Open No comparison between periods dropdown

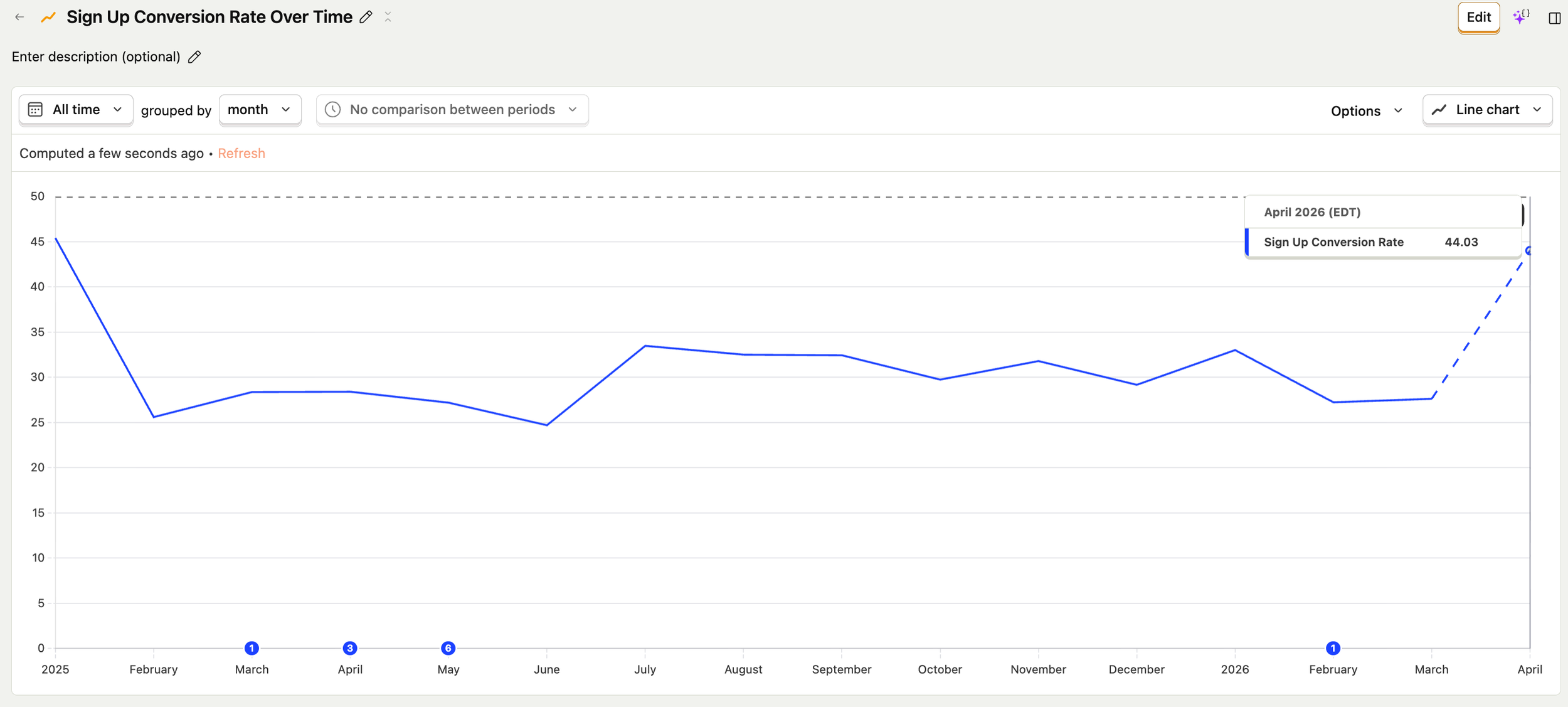452,110
